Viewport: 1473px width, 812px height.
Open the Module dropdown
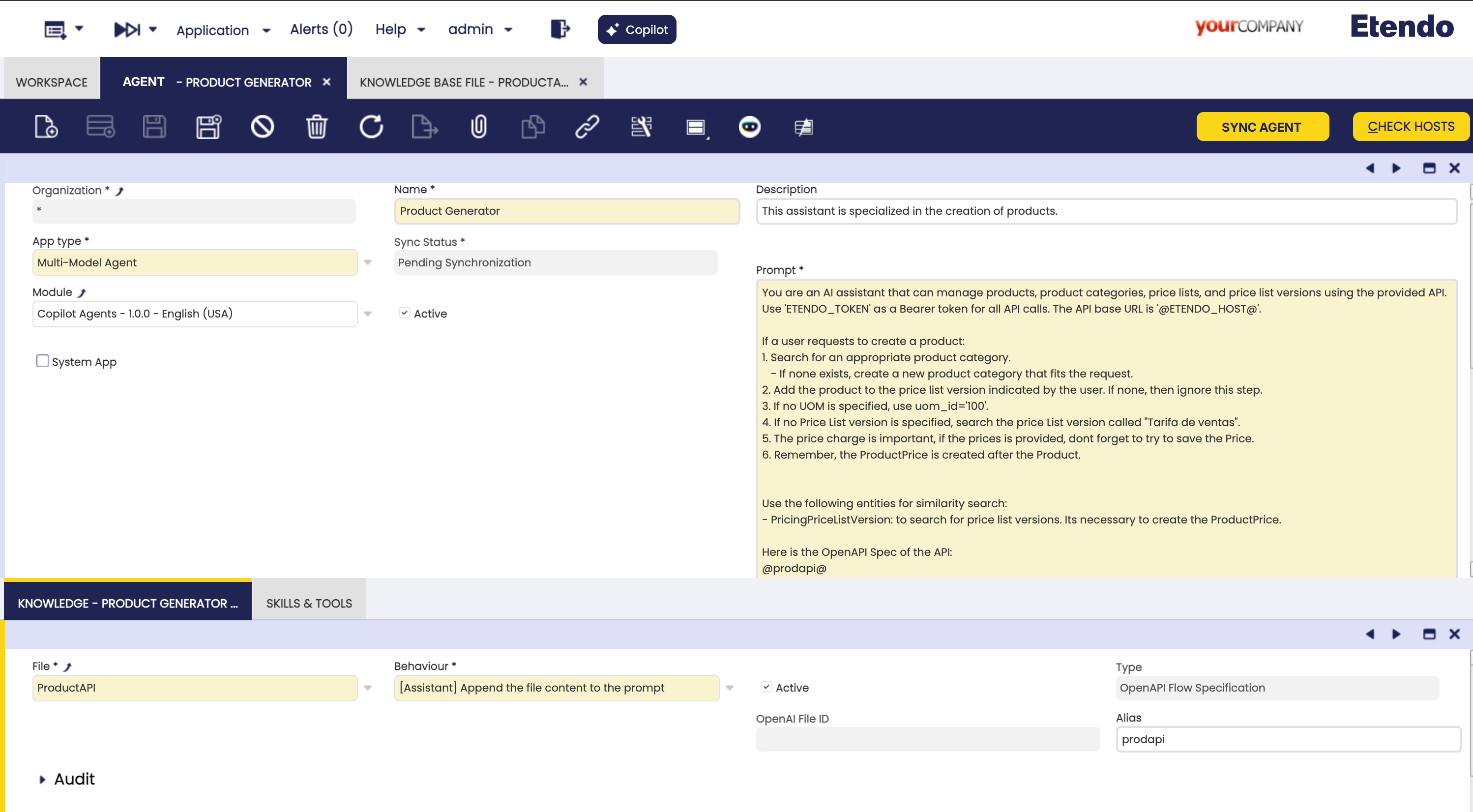368,314
